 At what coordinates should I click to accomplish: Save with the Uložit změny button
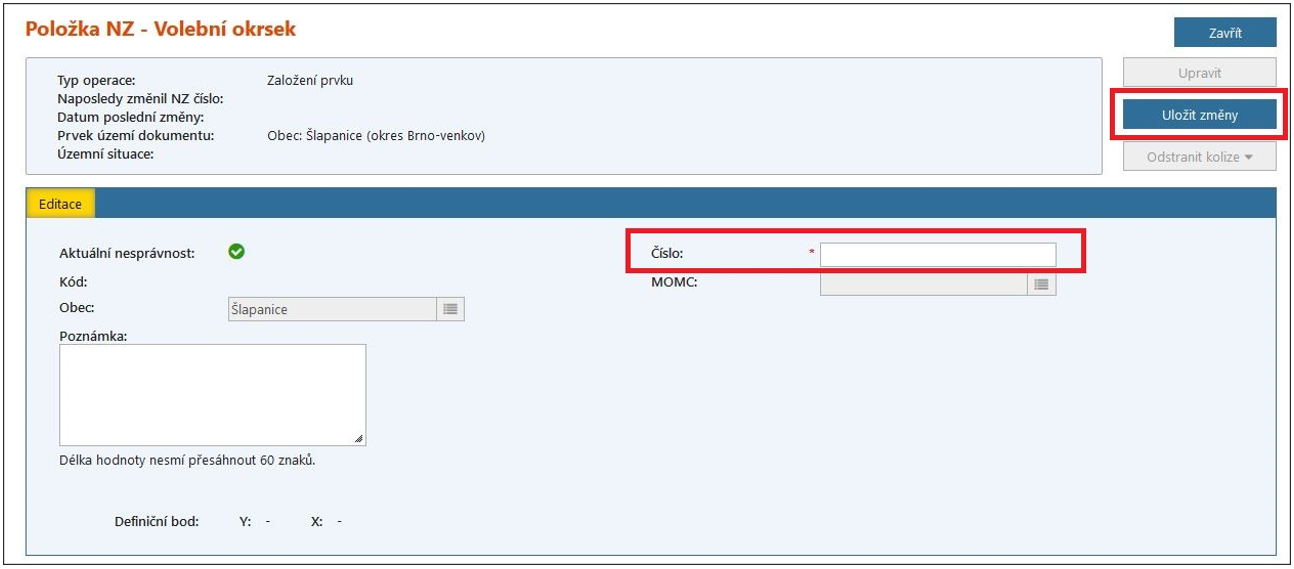pos(1199,115)
